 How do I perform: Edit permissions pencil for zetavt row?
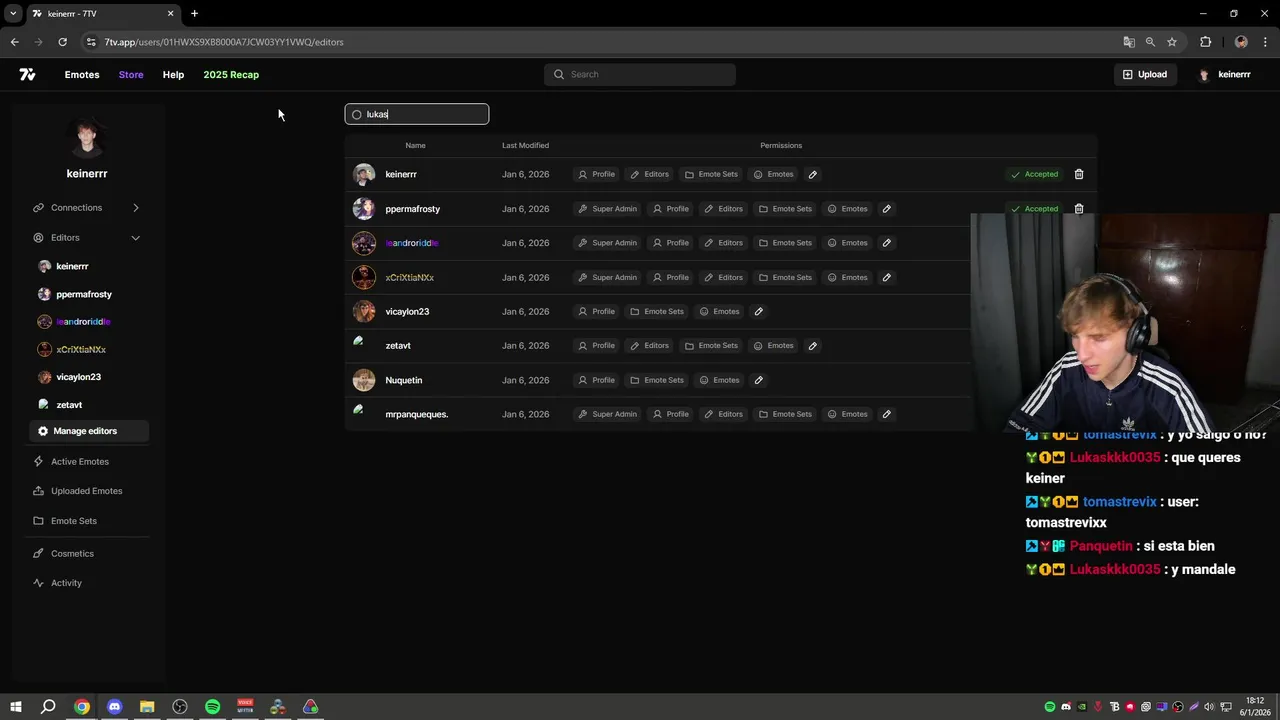pos(812,346)
